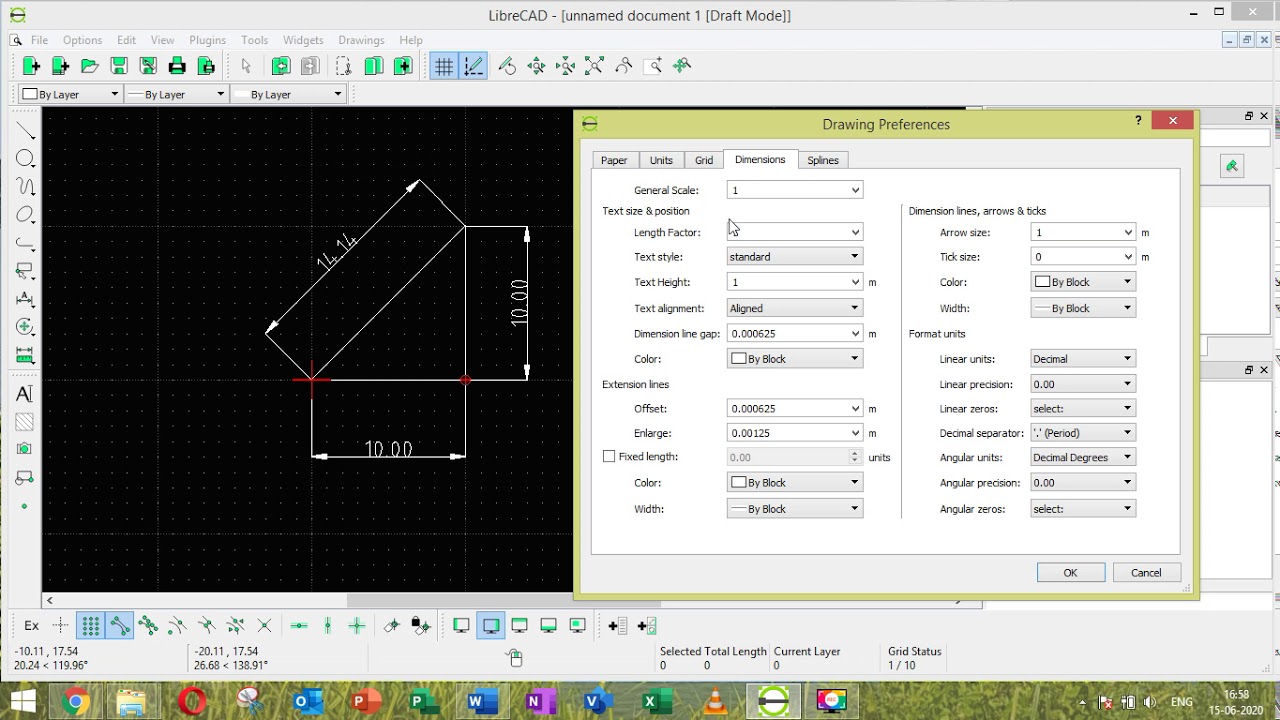
Task: Toggle Snap on Grid
Action: coord(90,626)
